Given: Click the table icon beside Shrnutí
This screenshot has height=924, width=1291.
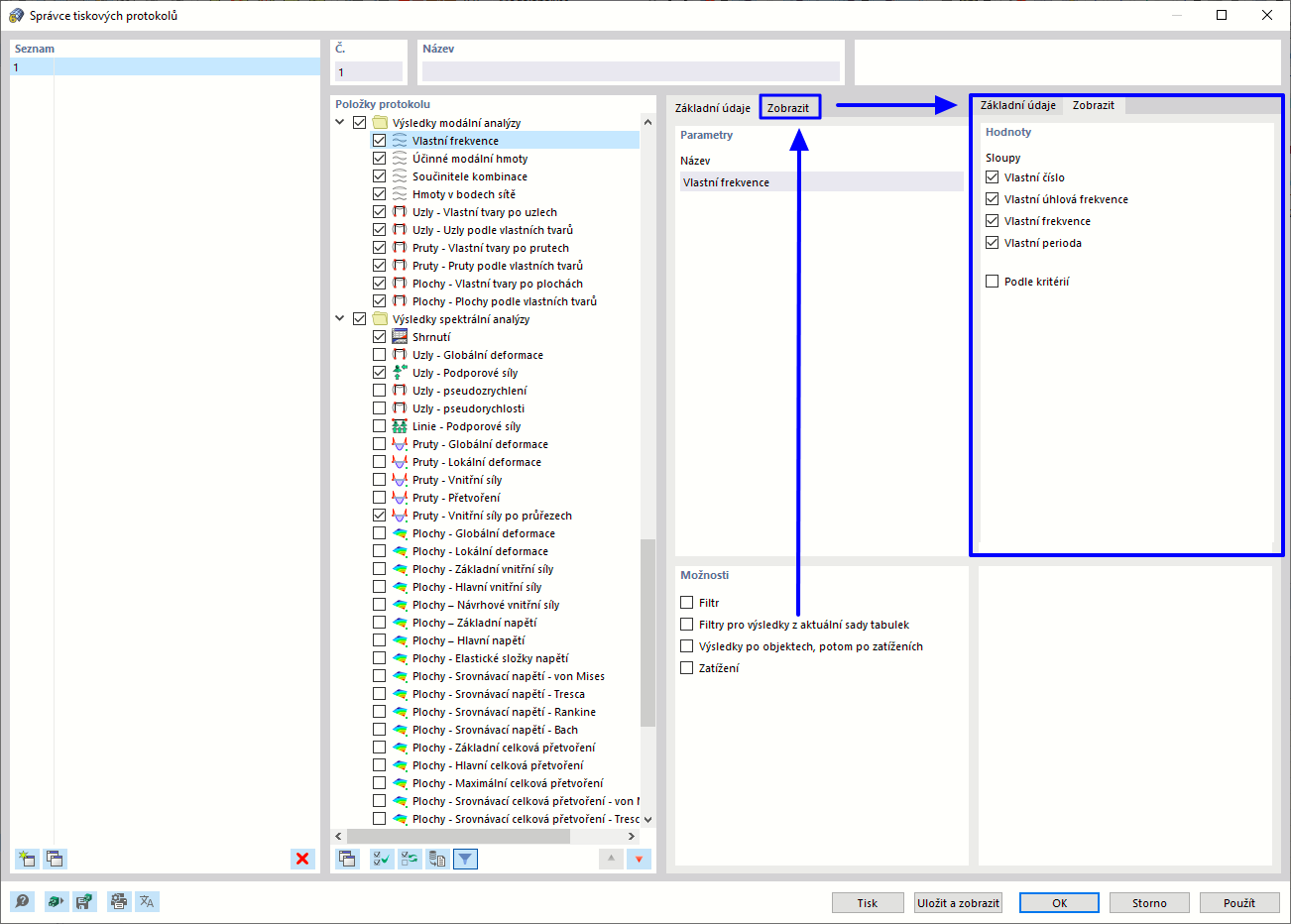Looking at the screenshot, I should click(400, 337).
